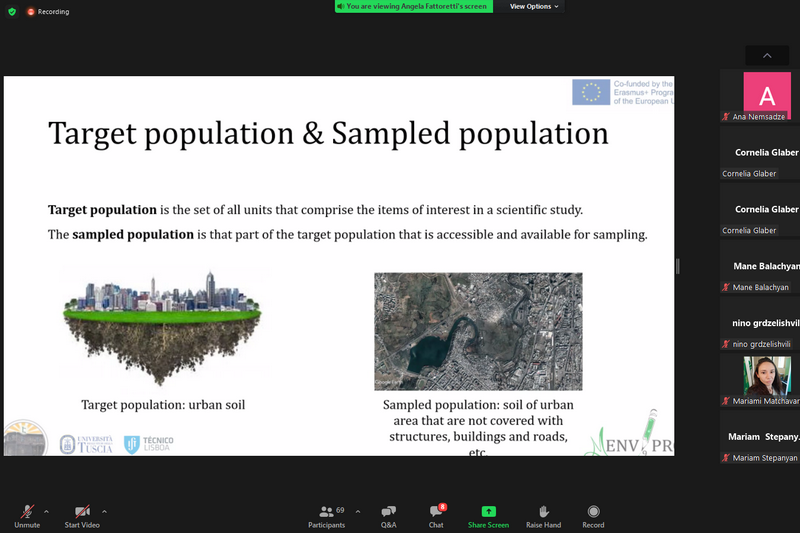Open the Q&A panel
This screenshot has height=533, width=800.
[x=388, y=516]
